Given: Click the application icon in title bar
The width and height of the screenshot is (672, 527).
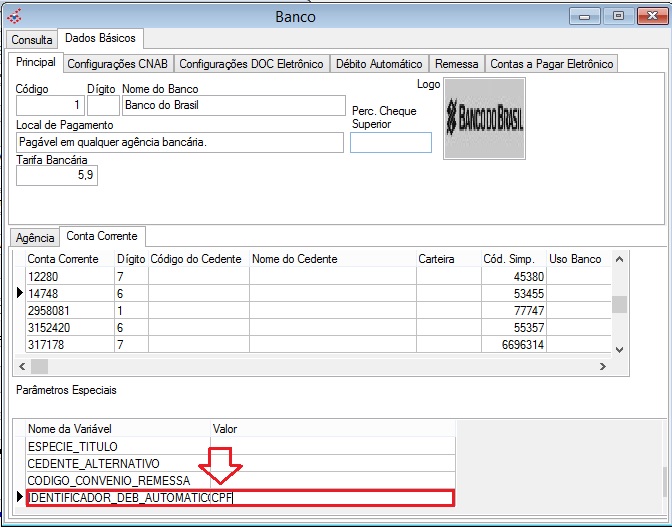Looking at the screenshot, I should 14,16.
